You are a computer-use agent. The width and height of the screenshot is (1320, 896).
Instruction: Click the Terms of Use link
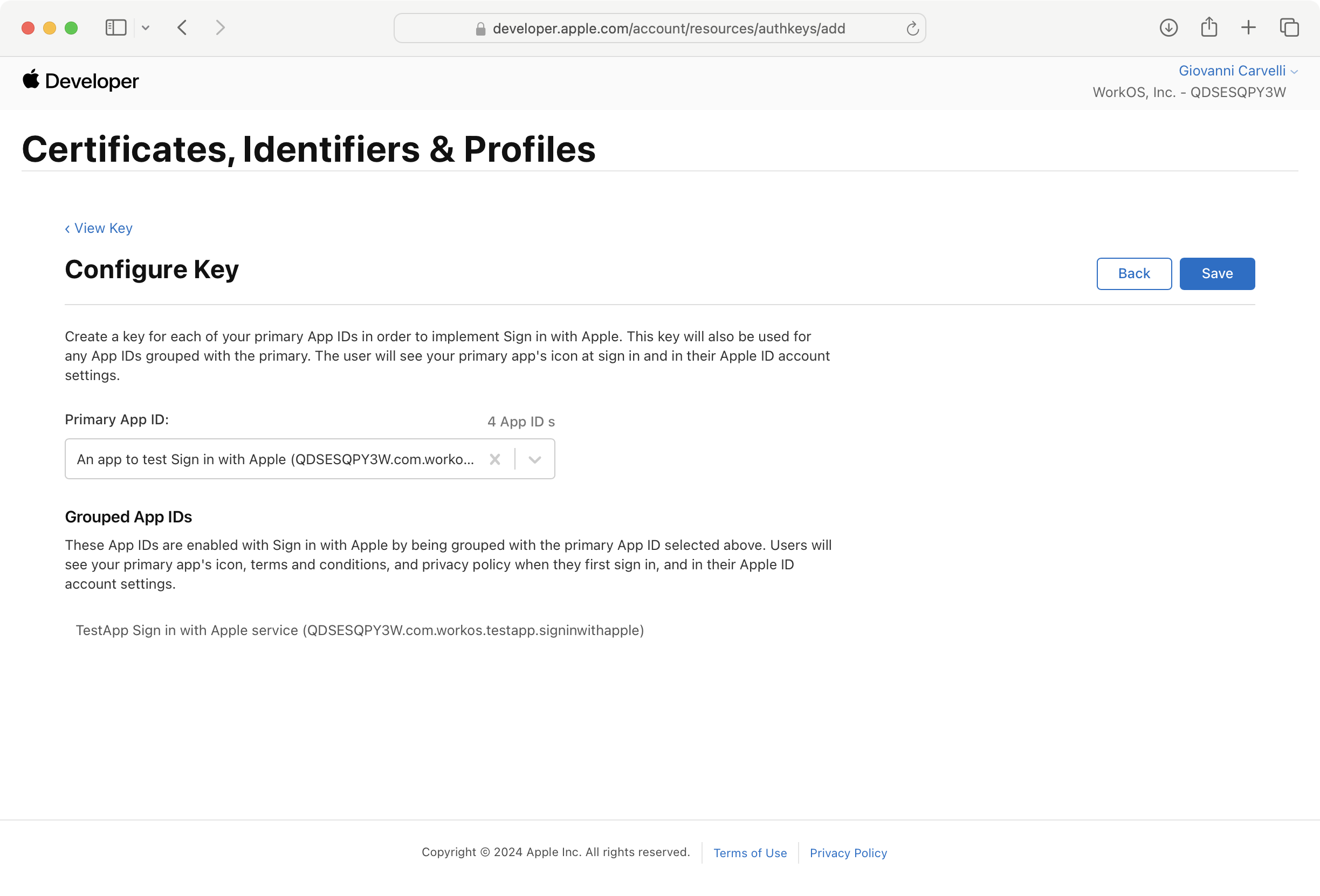click(751, 852)
